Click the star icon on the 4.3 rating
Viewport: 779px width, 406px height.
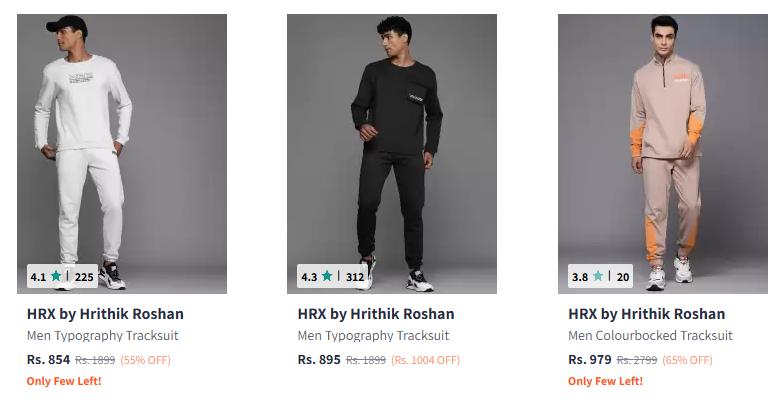point(327,276)
